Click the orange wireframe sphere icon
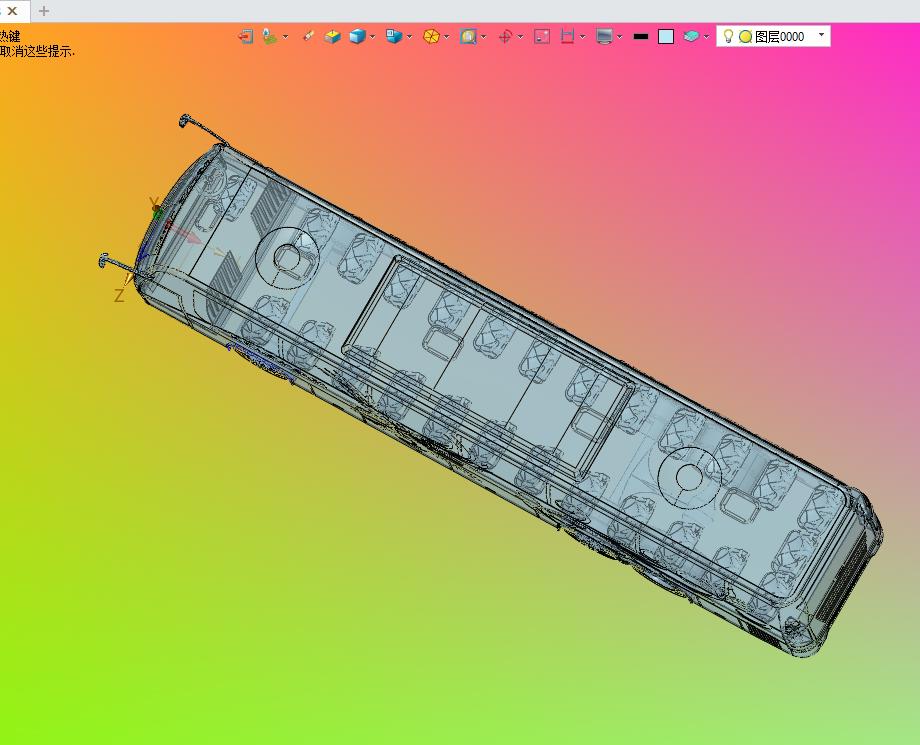Image resolution: width=920 pixels, height=745 pixels. pos(431,36)
